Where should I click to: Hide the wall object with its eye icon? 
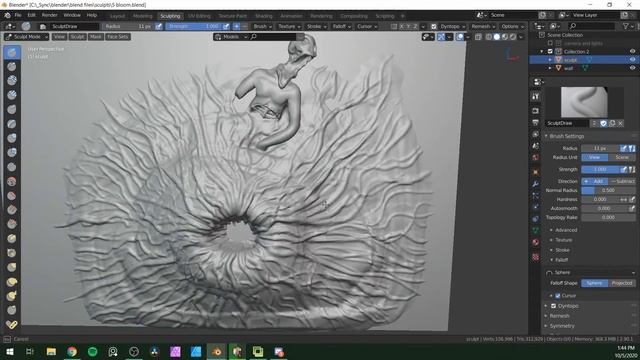[x=632, y=68]
